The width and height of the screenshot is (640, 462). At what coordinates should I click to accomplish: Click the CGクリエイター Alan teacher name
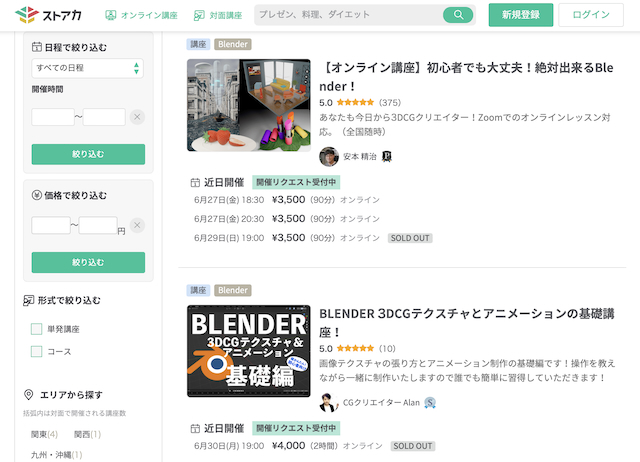pos(381,403)
